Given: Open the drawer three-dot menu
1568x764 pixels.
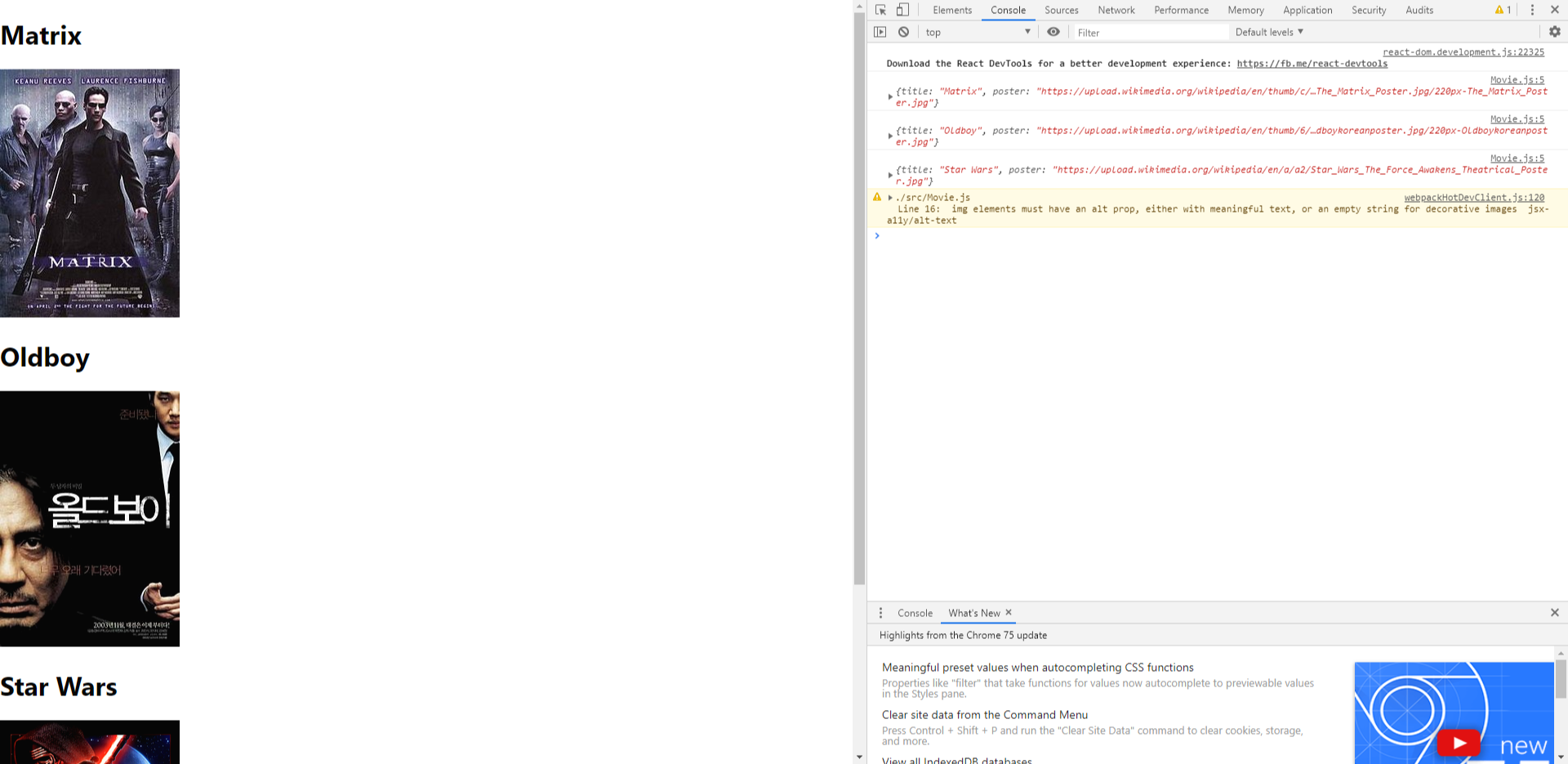Looking at the screenshot, I should [880, 613].
